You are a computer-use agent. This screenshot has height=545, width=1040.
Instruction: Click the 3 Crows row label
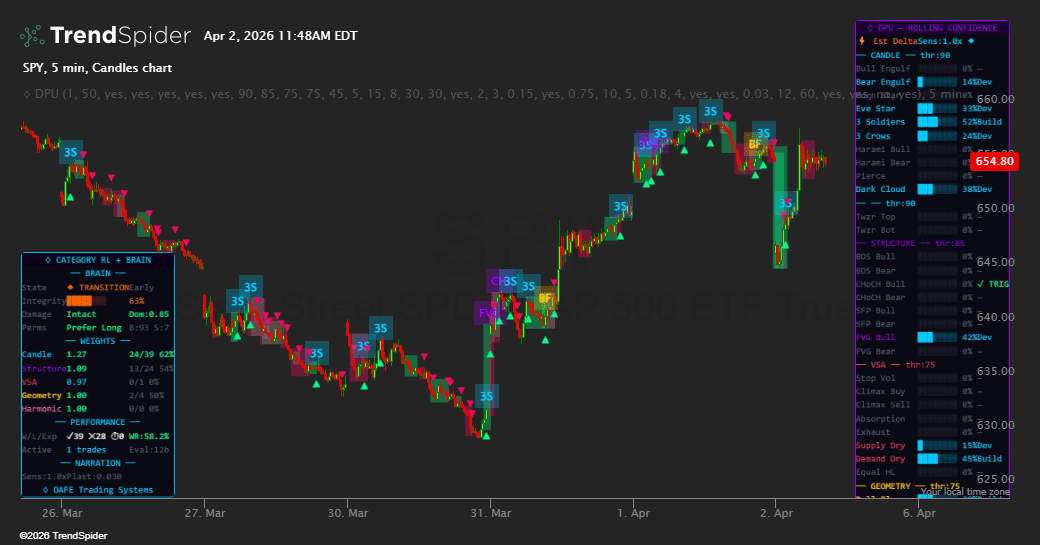(873, 136)
